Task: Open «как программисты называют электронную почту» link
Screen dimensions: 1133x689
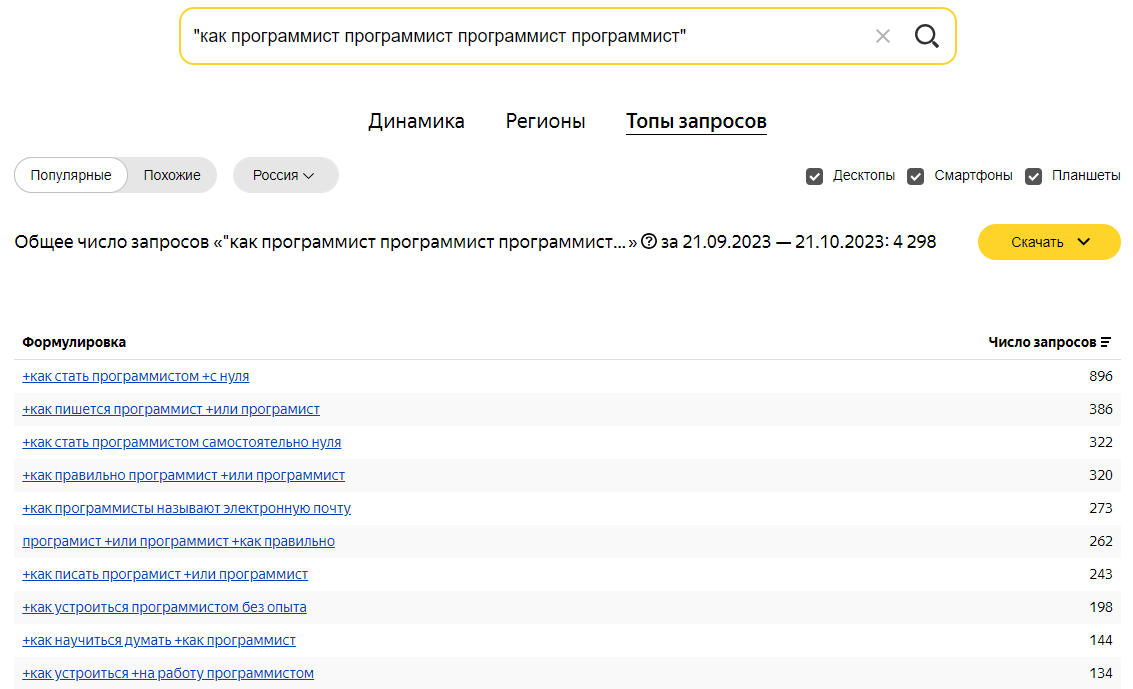Action: pyautogui.click(x=187, y=508)
